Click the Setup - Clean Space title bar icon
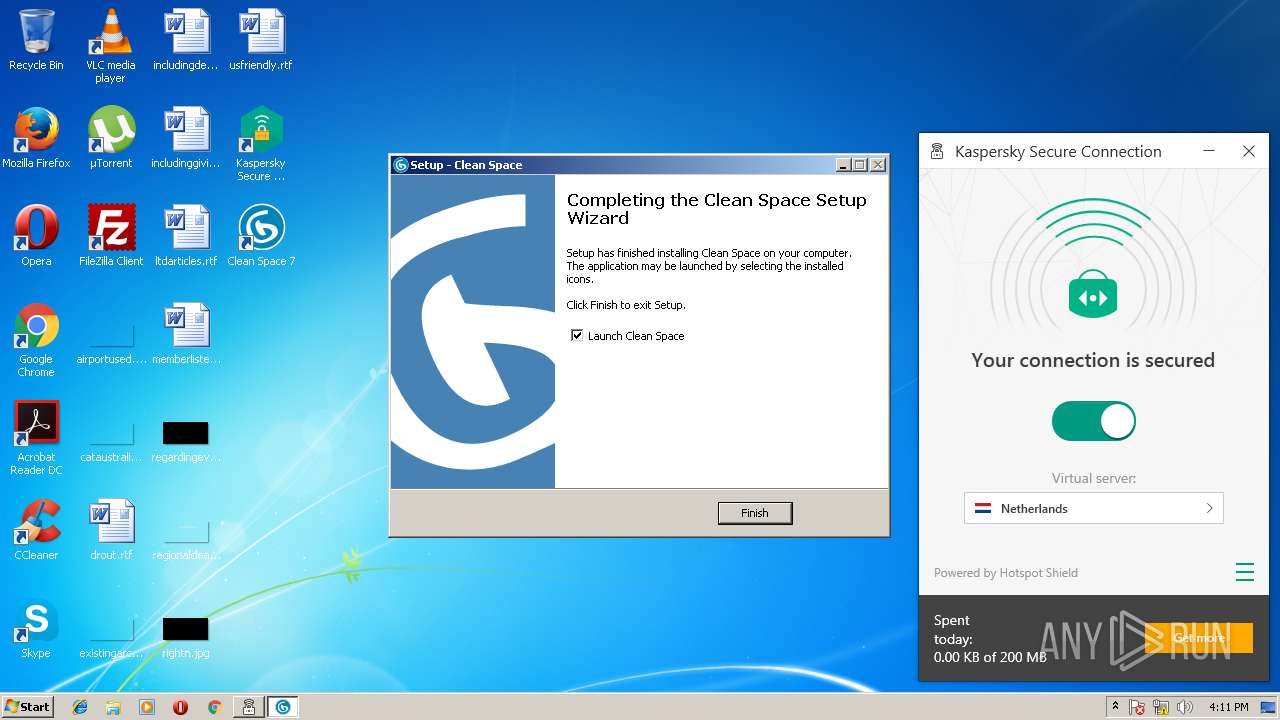1280x720 pixels. (401, 165)
